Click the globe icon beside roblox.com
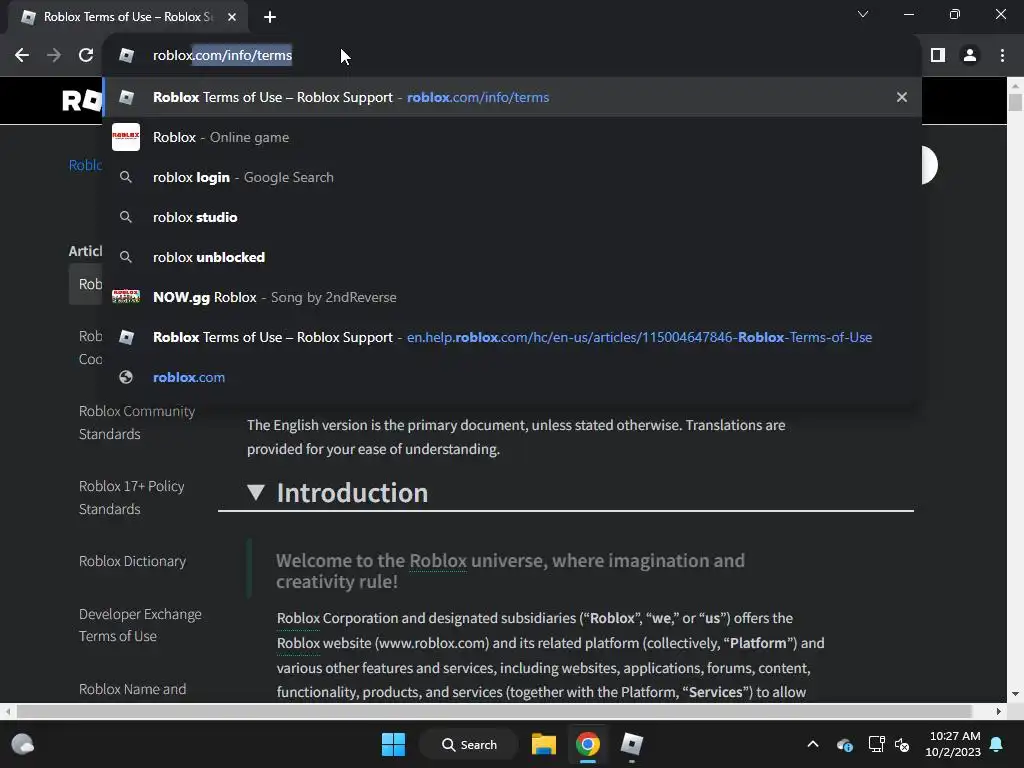 point(126,377)
